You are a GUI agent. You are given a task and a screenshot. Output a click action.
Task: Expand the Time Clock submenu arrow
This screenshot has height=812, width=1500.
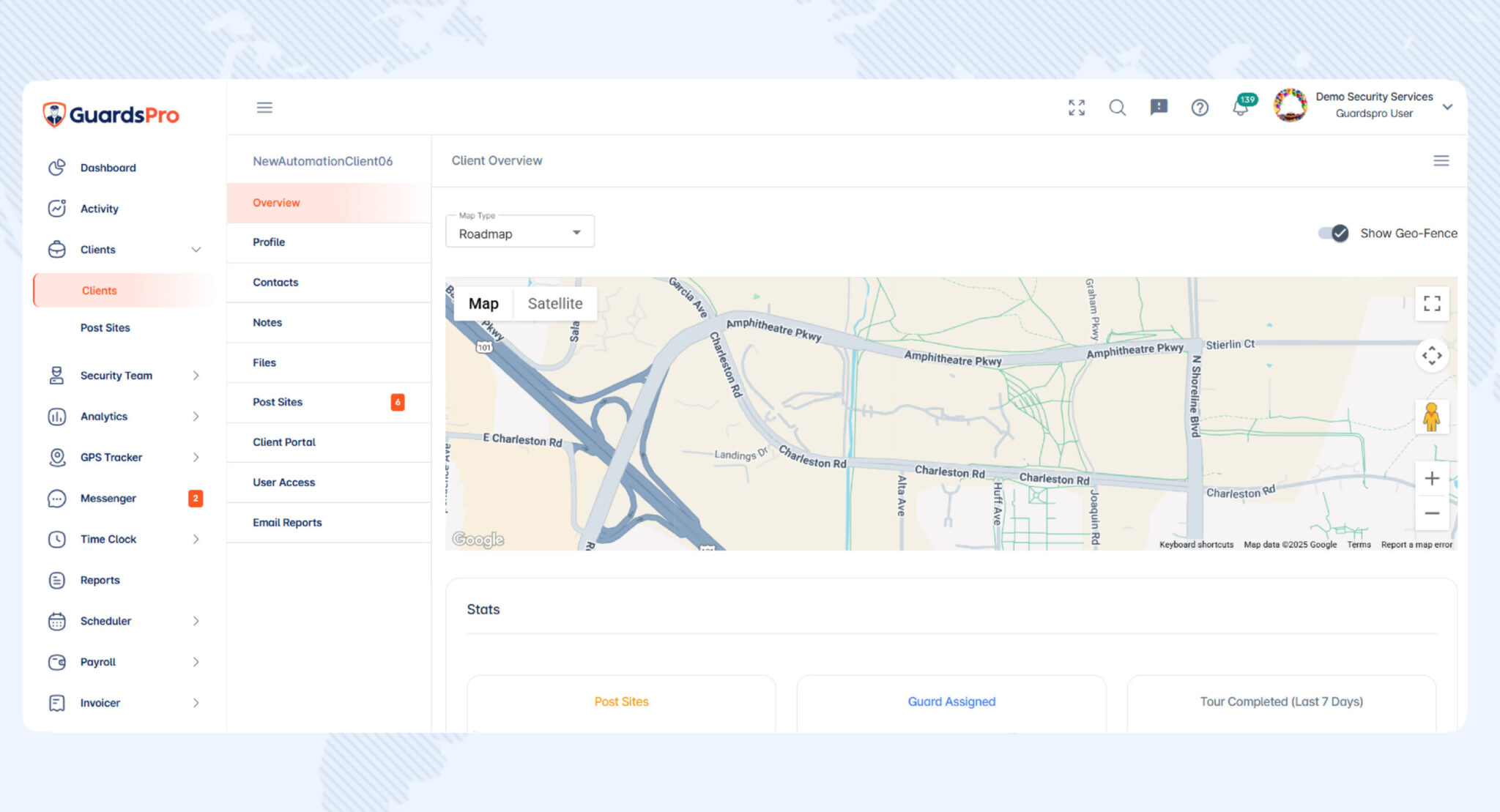coord(196,540)
